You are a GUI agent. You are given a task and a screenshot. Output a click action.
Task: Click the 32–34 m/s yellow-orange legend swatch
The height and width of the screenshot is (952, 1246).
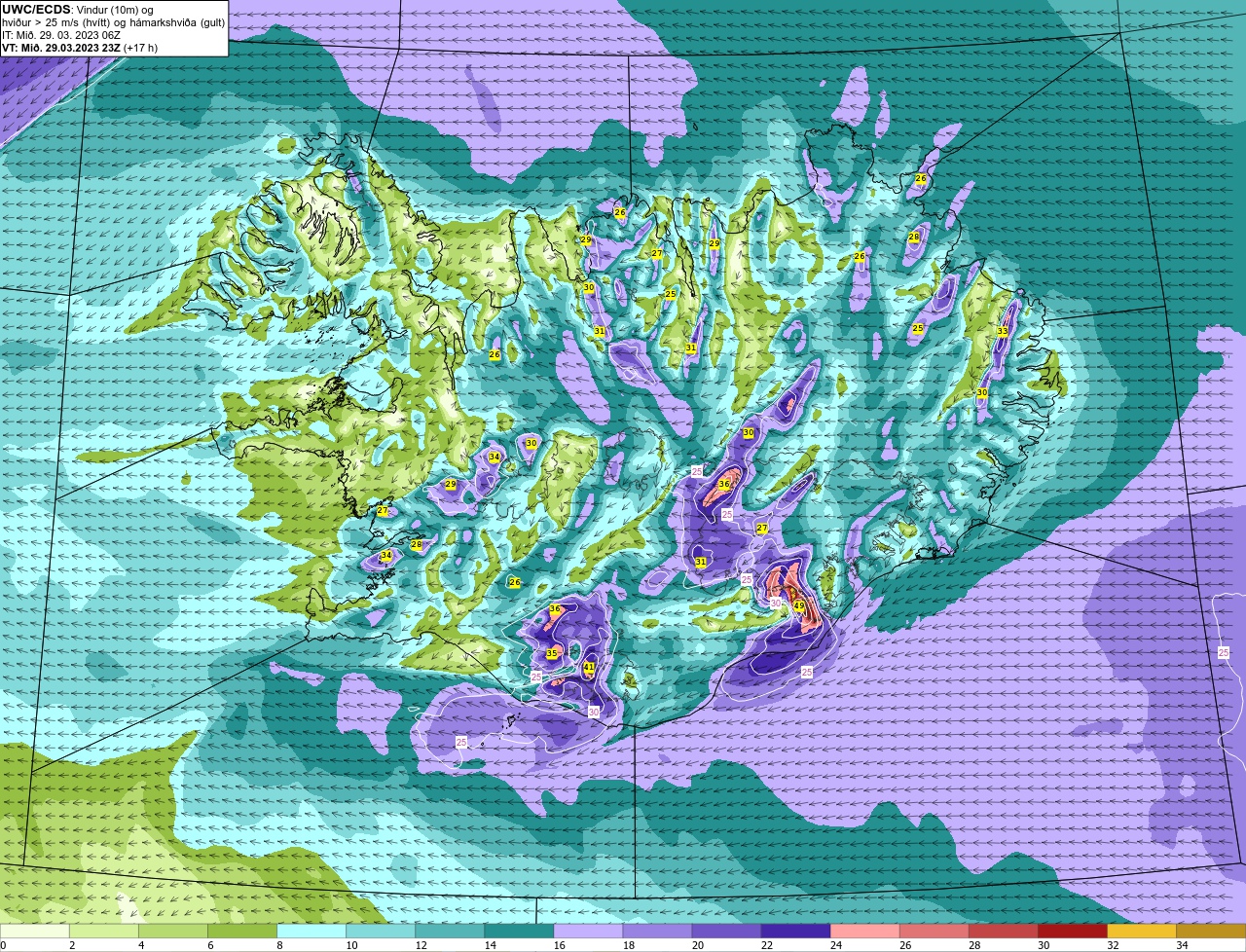coord(1141,932)
